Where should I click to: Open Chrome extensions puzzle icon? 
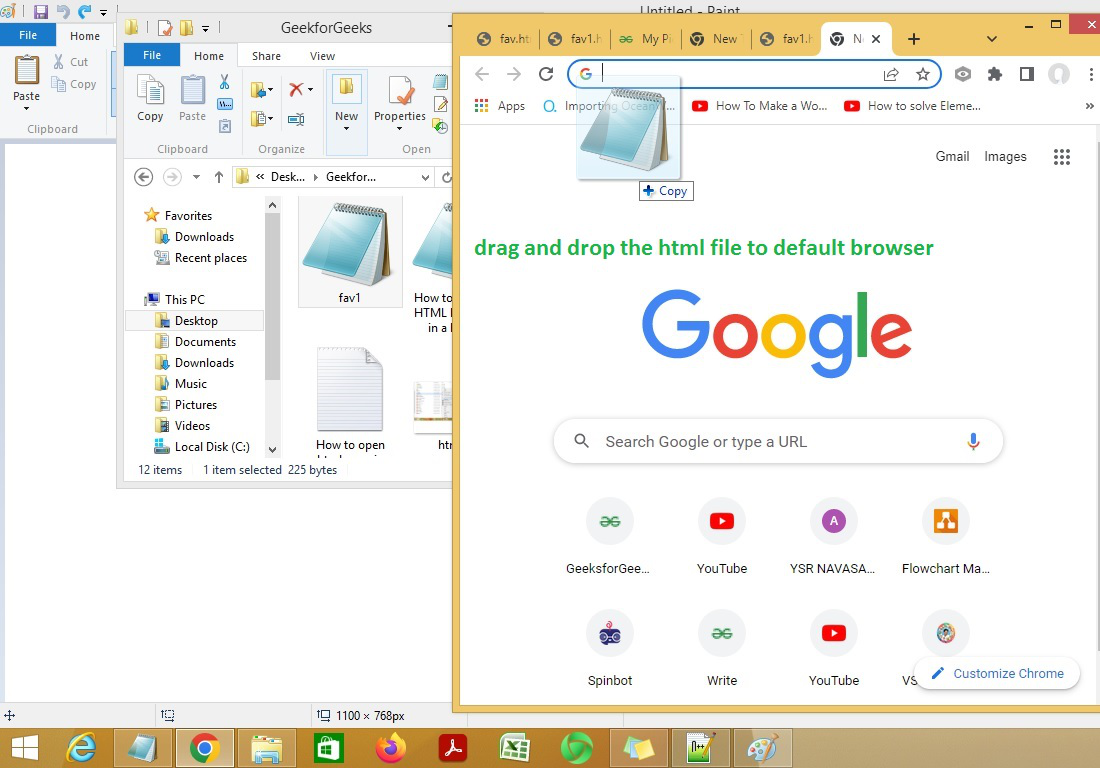pyautogui.click(x=995, y=74)
